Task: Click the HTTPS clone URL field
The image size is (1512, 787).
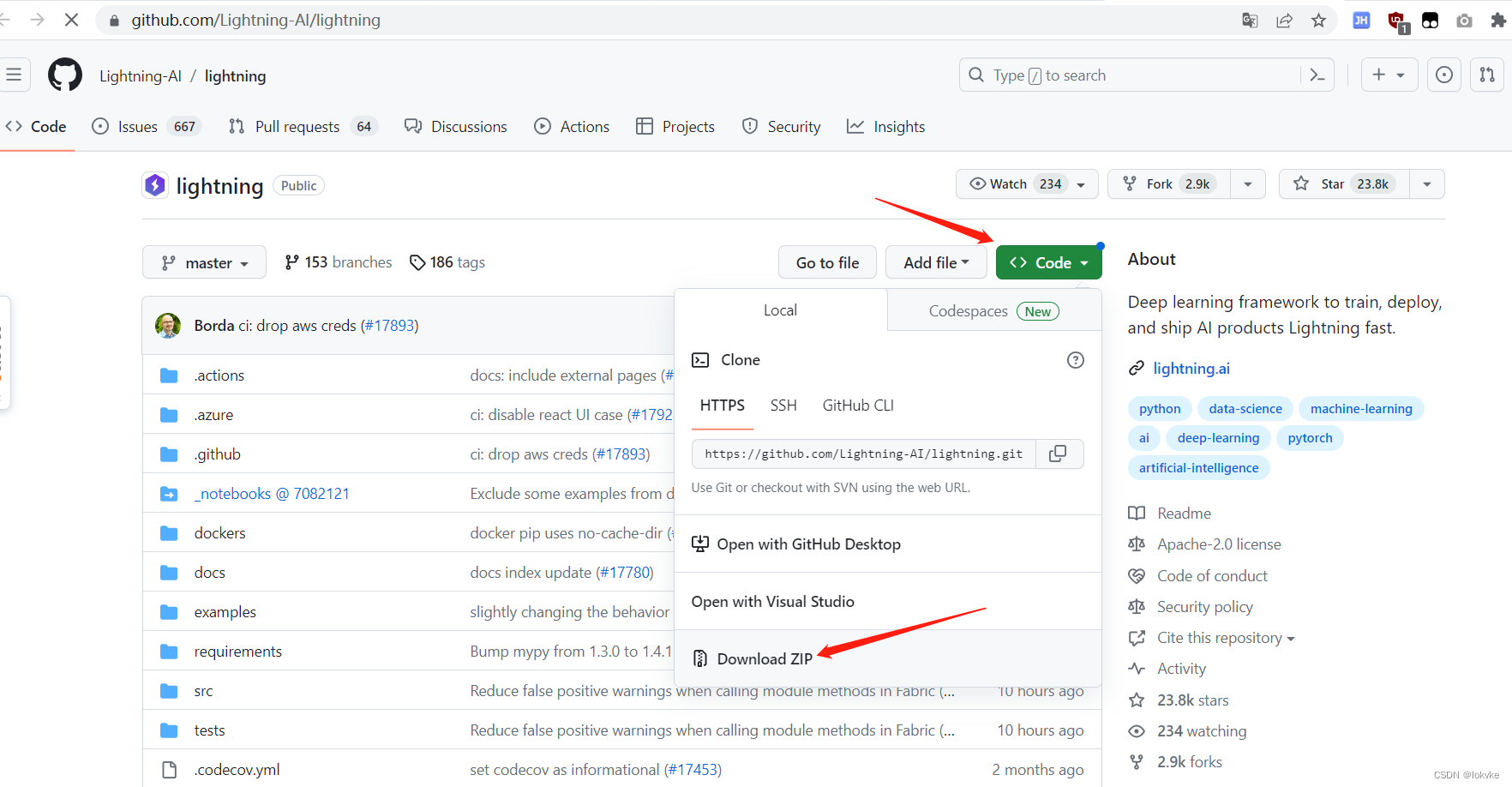Action: pyautogui.click(x=864, y=454)
